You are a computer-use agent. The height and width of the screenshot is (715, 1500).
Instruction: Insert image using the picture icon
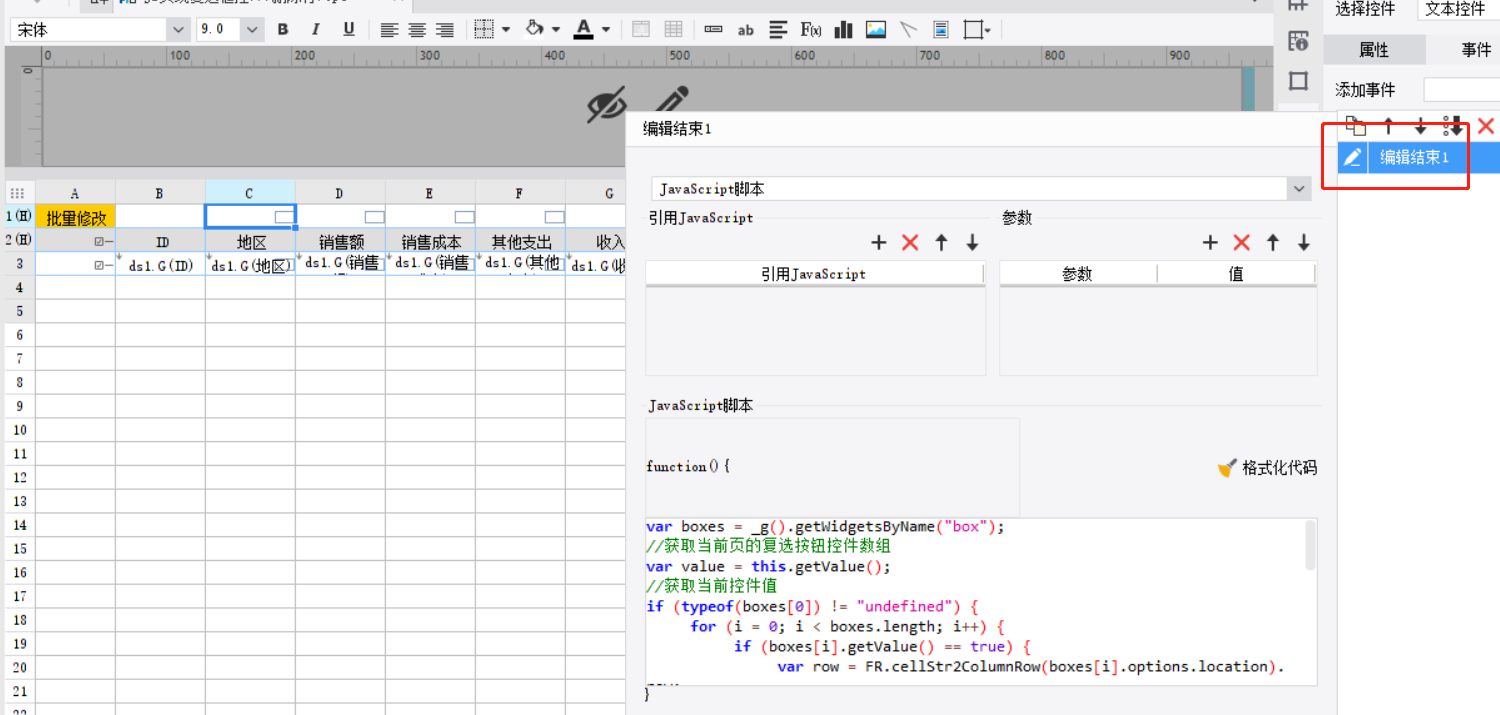click(876, 30)
